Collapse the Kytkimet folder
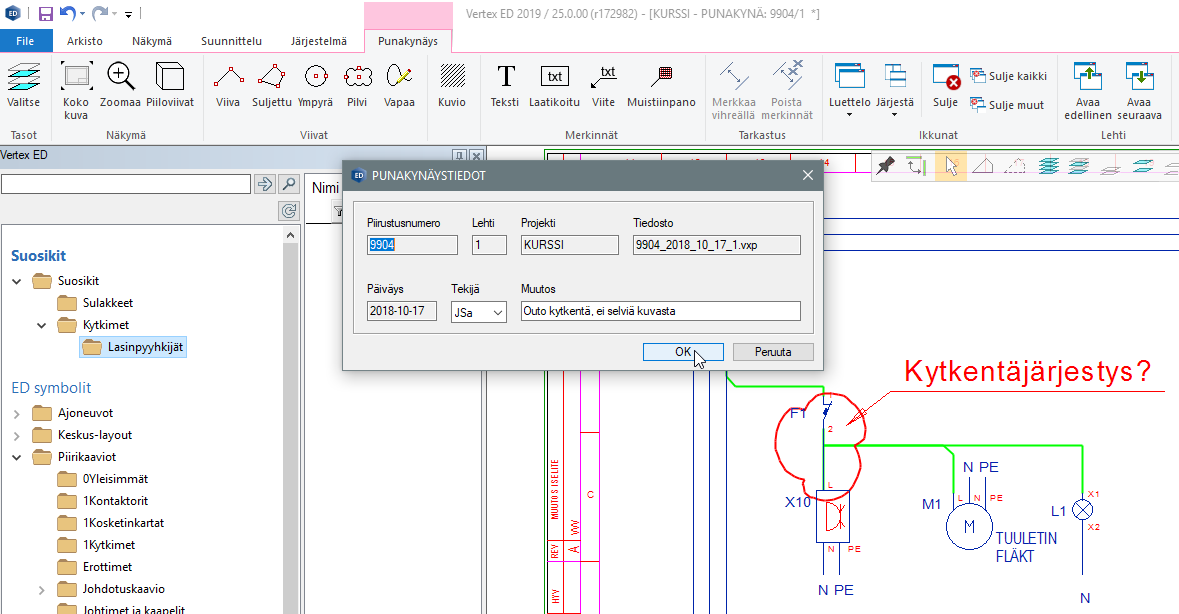This screenshot has width=1179, height=614. 42,325
